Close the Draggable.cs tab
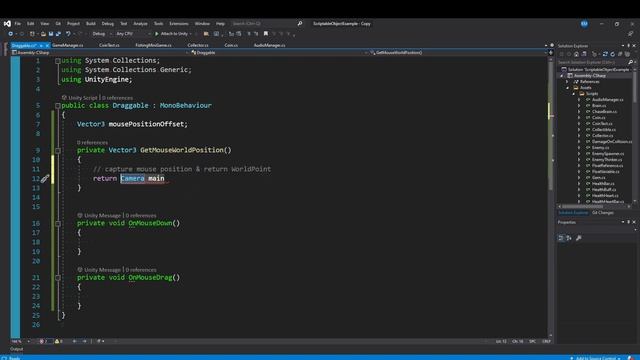 [x=47, y=46]
